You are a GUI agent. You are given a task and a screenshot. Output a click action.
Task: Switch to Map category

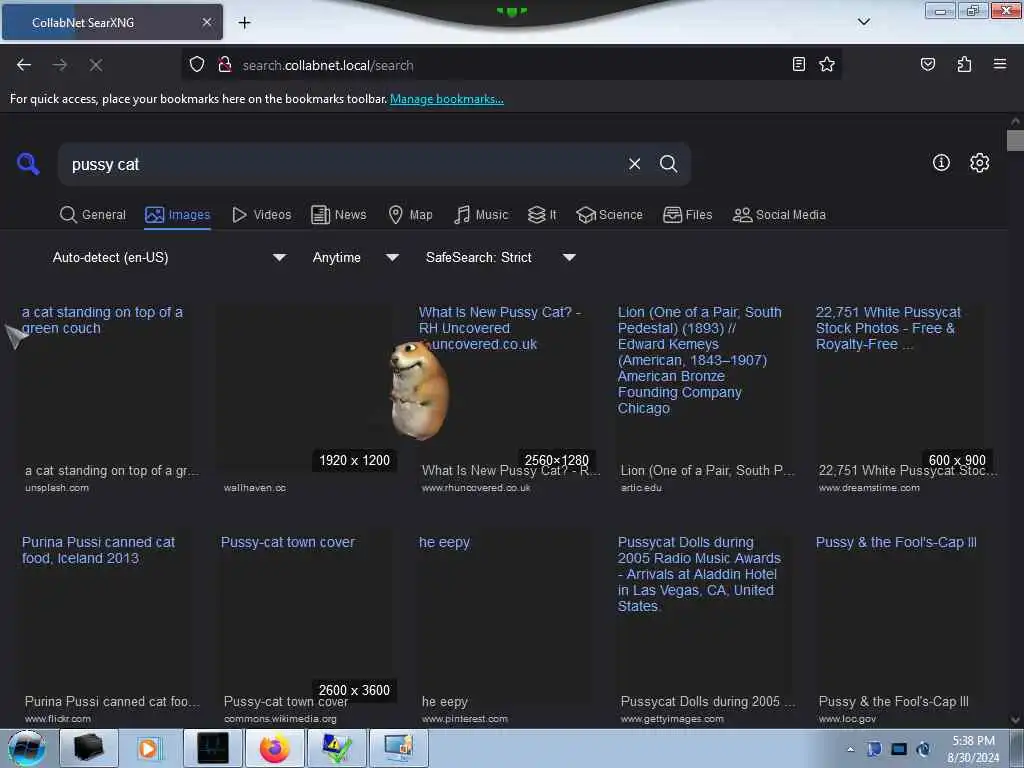(x=410, y=215)
